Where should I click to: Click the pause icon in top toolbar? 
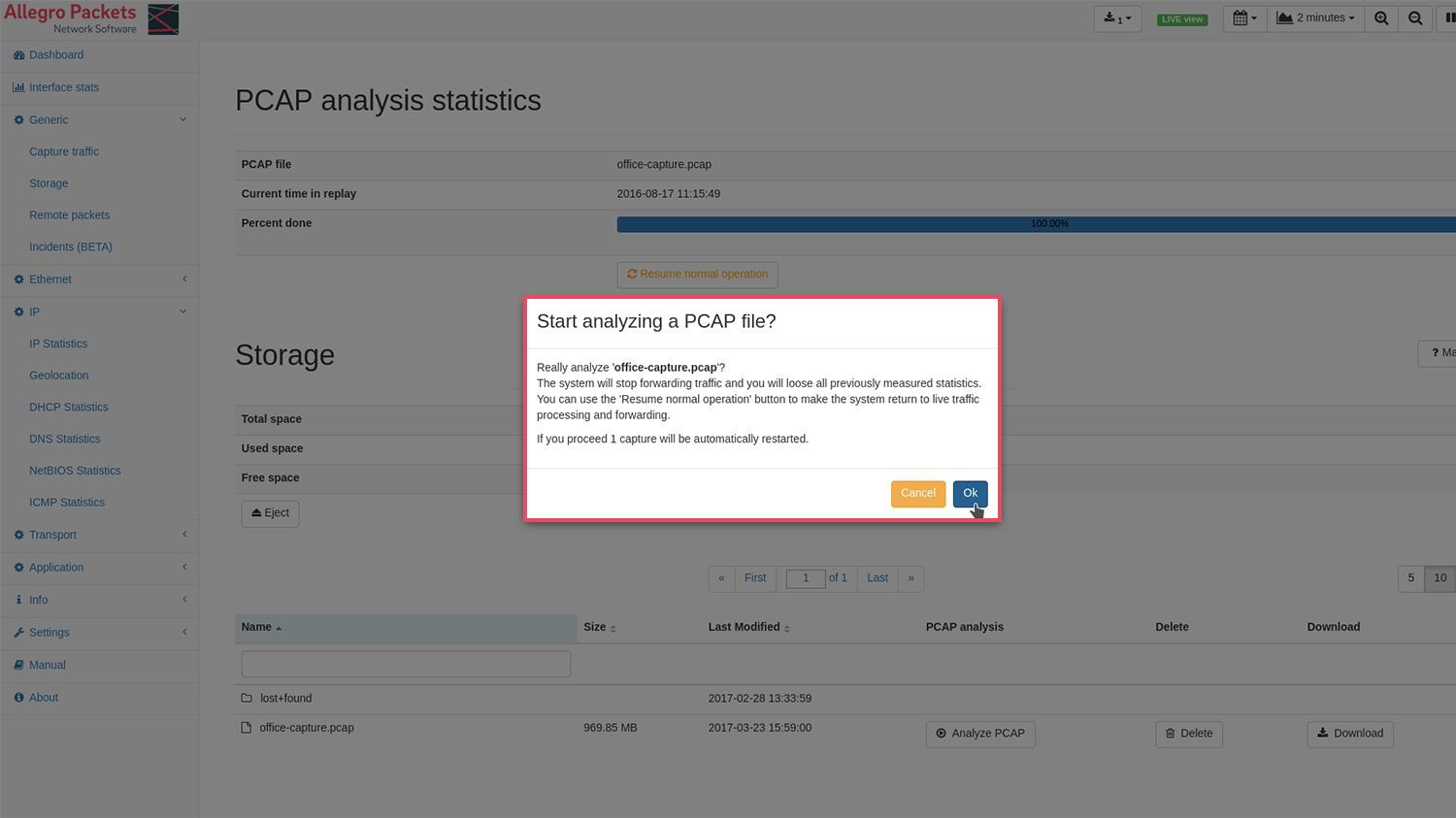pos(1449,18)
